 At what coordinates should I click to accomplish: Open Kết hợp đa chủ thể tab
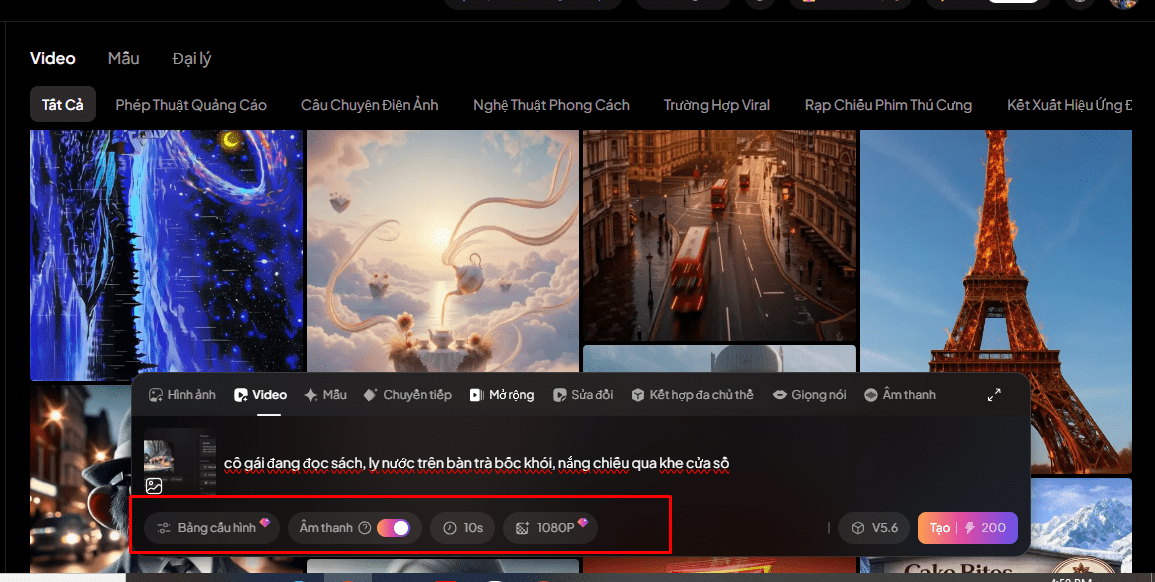tap(692, 395)
